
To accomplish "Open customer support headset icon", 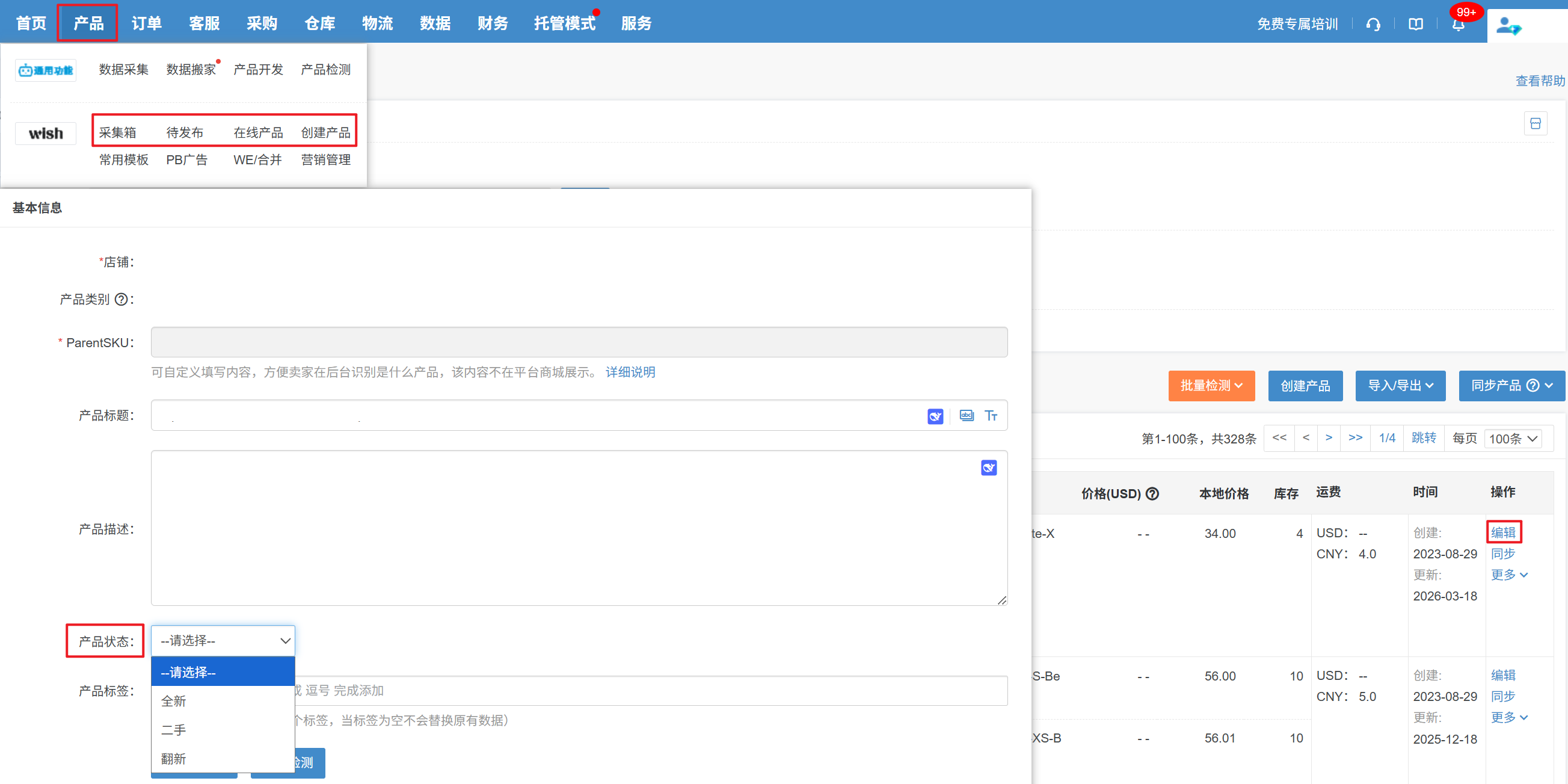I will (1373, 24).
